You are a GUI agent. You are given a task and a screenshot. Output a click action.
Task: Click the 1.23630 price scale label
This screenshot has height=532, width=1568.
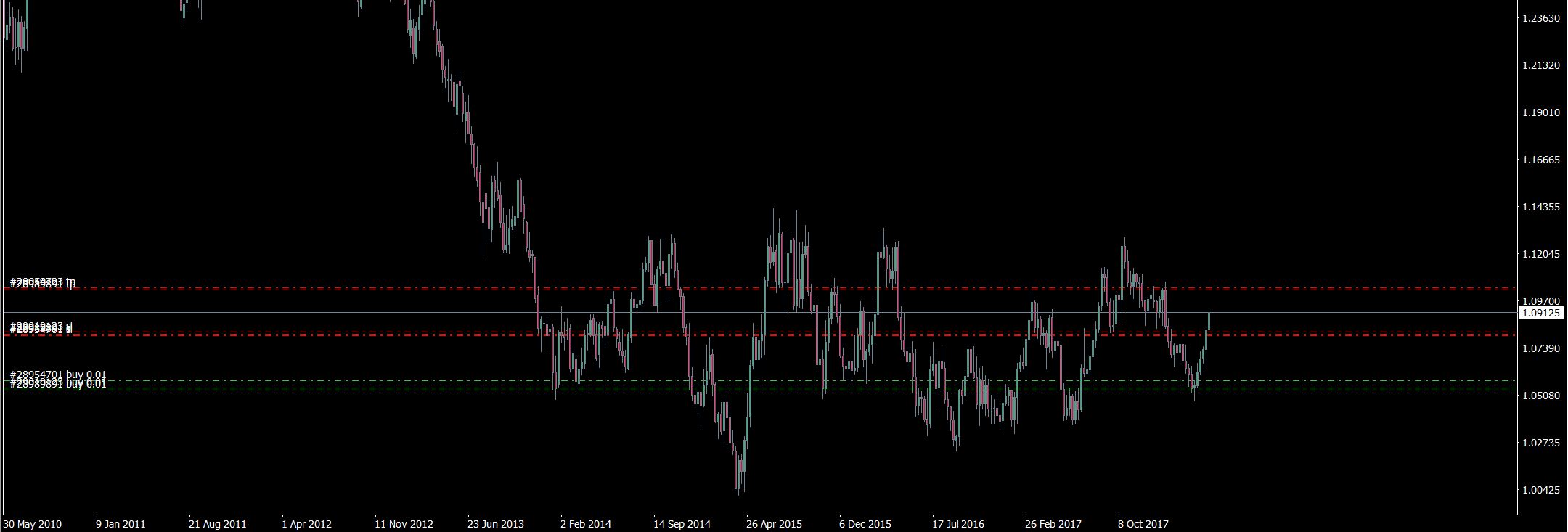[x=1540, y=18]
